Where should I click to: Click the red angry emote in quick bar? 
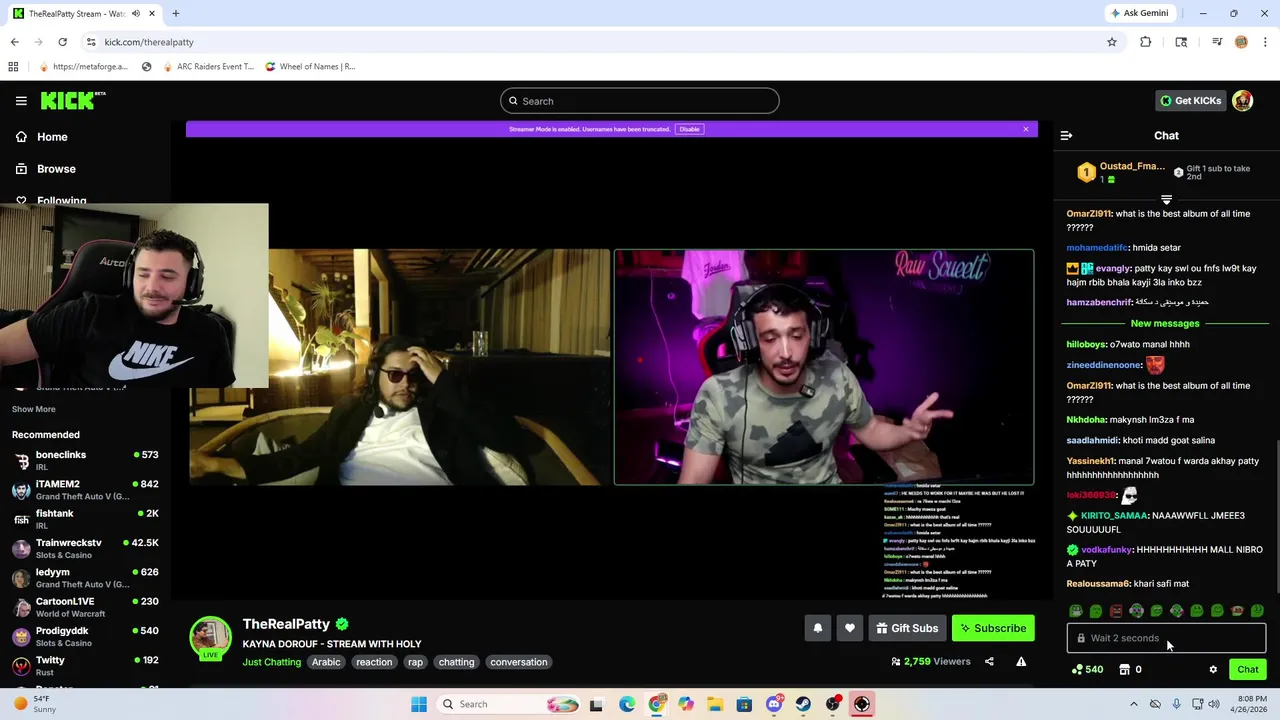click(1116, 611)
